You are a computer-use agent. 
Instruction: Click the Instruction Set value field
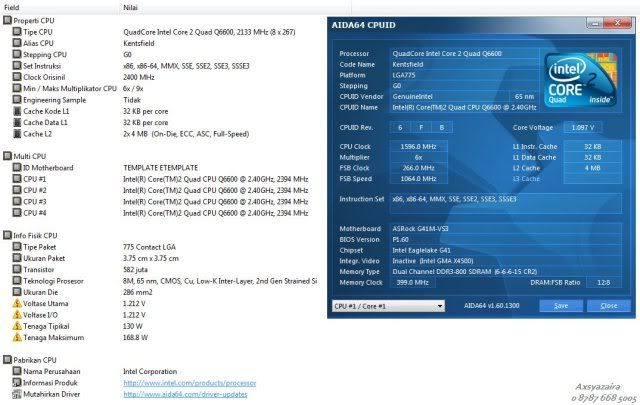pos(506,203)
